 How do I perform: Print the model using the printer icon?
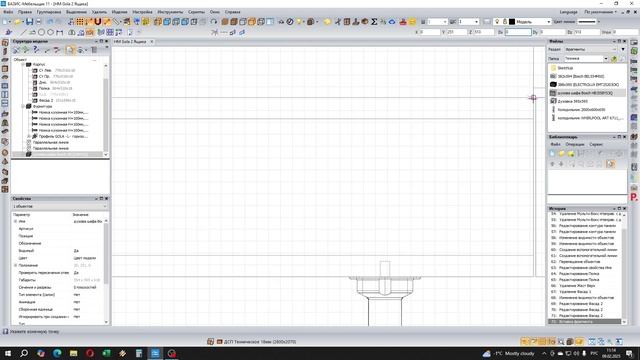point(38,22)
